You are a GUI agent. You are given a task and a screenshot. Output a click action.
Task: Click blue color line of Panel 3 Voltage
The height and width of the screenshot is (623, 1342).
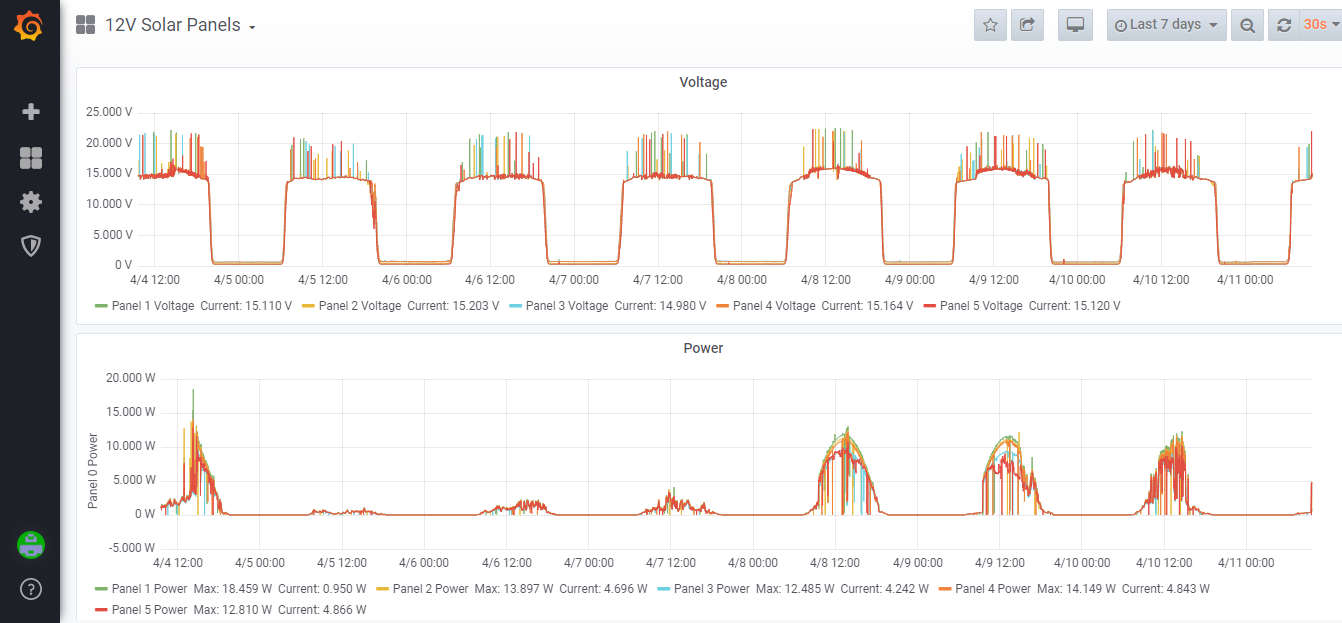pyautogui.click(x=515, y=306)
